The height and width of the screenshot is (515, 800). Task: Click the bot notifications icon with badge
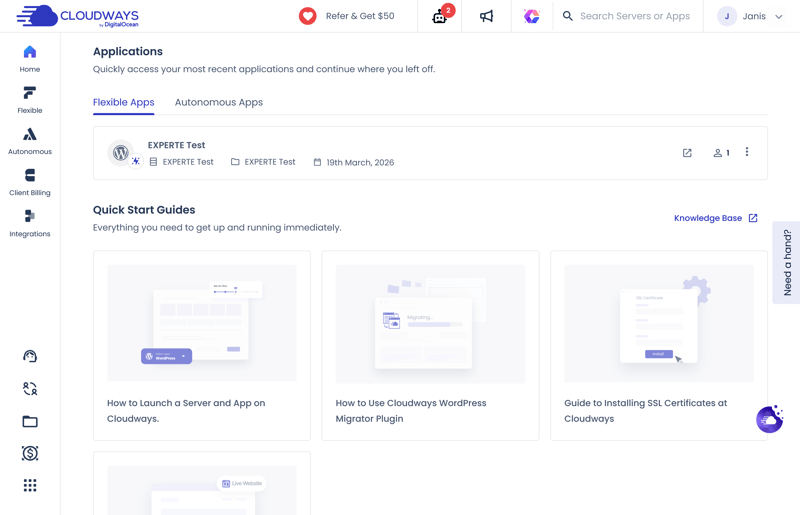click(440, 16)
